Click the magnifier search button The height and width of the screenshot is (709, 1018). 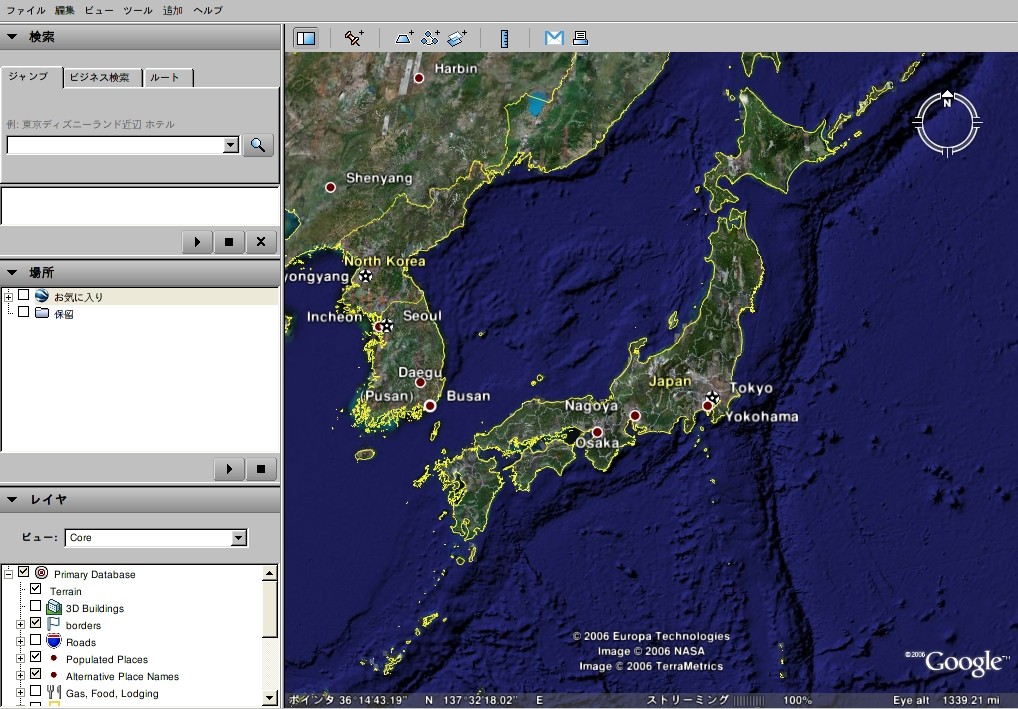pos(258,145)
